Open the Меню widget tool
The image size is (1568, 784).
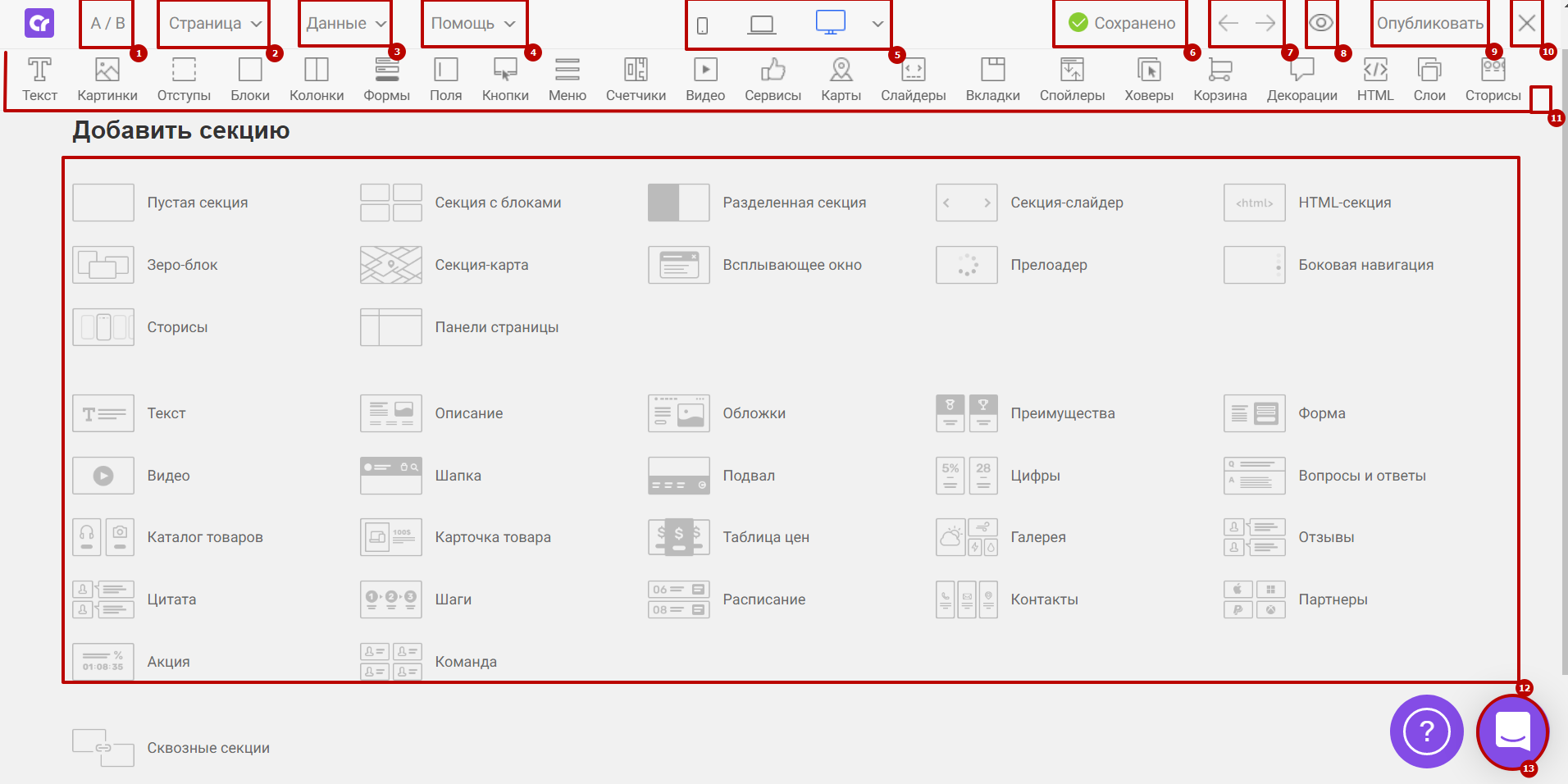coord(567,80)
